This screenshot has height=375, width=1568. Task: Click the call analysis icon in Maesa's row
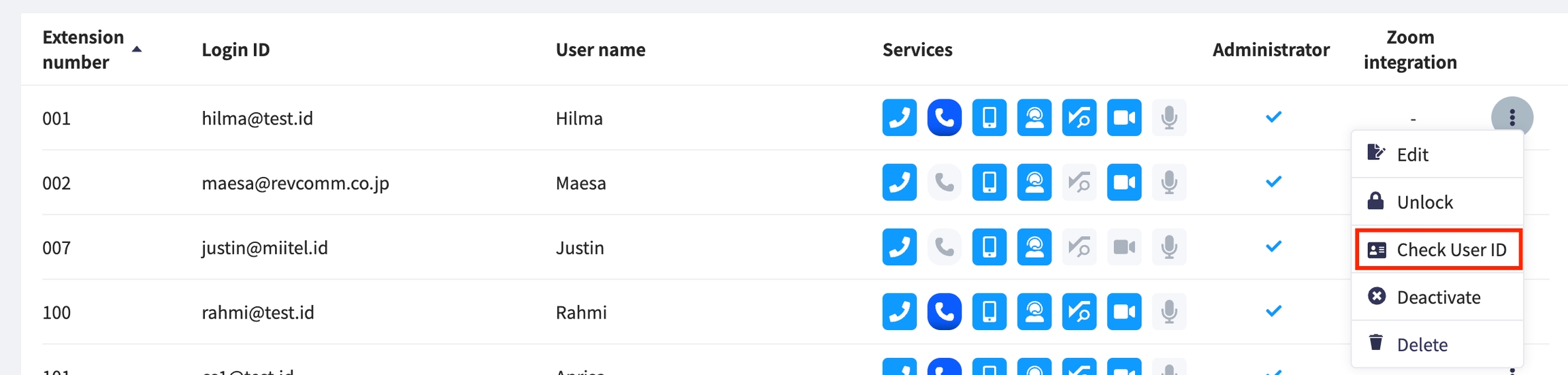coord(1079,182)
